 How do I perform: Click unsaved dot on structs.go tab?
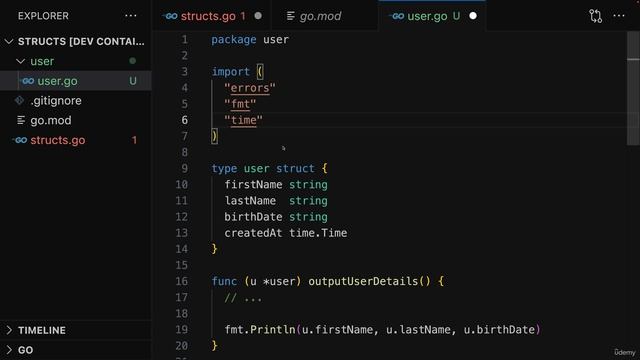click(258, 16)
